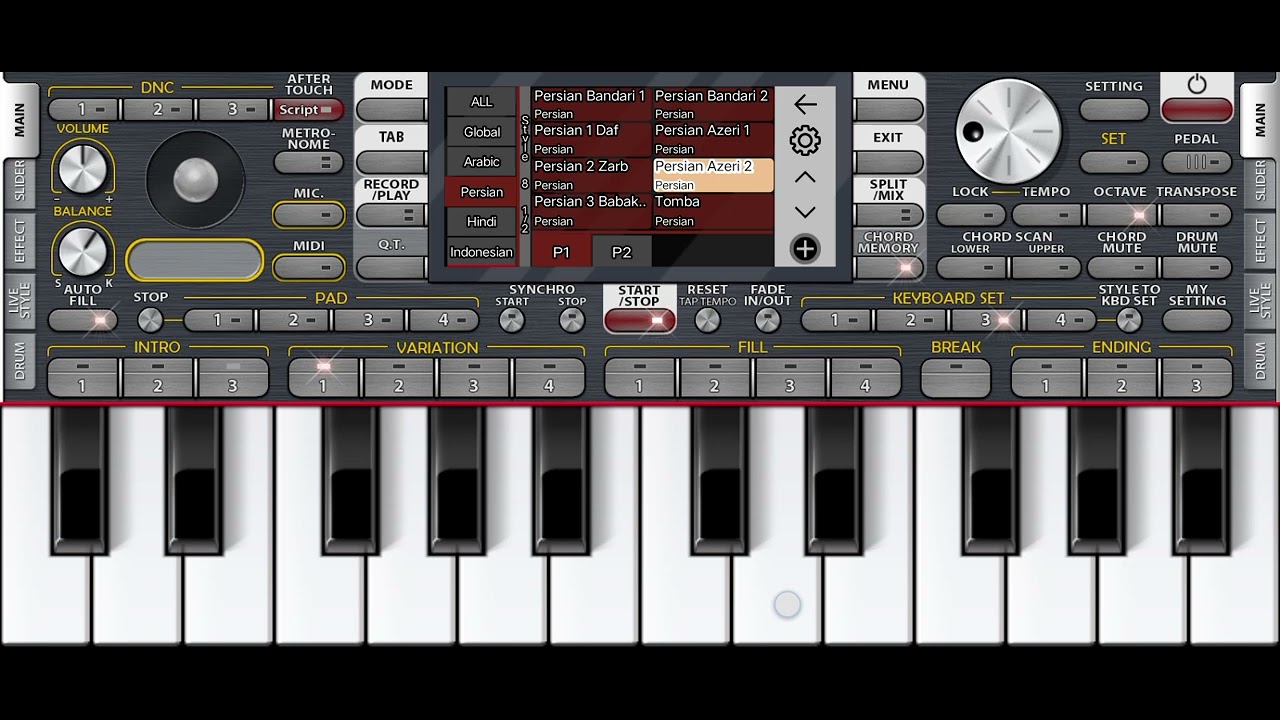The height and width of the screenshot is (720, 1280).
Task: Open the left EFFECT side tab
Action: (x=18, y=241)
